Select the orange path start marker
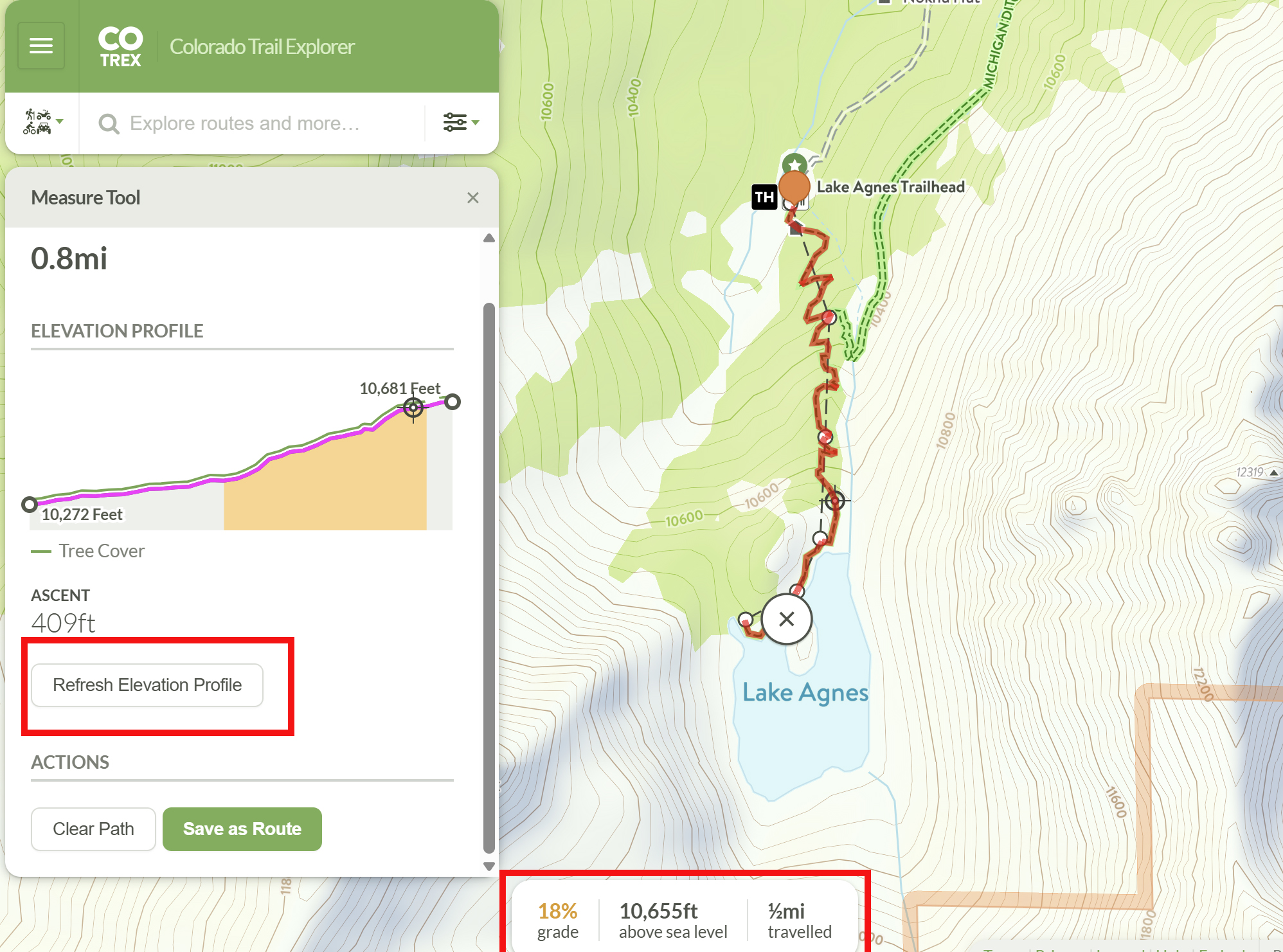 point(794,188)
